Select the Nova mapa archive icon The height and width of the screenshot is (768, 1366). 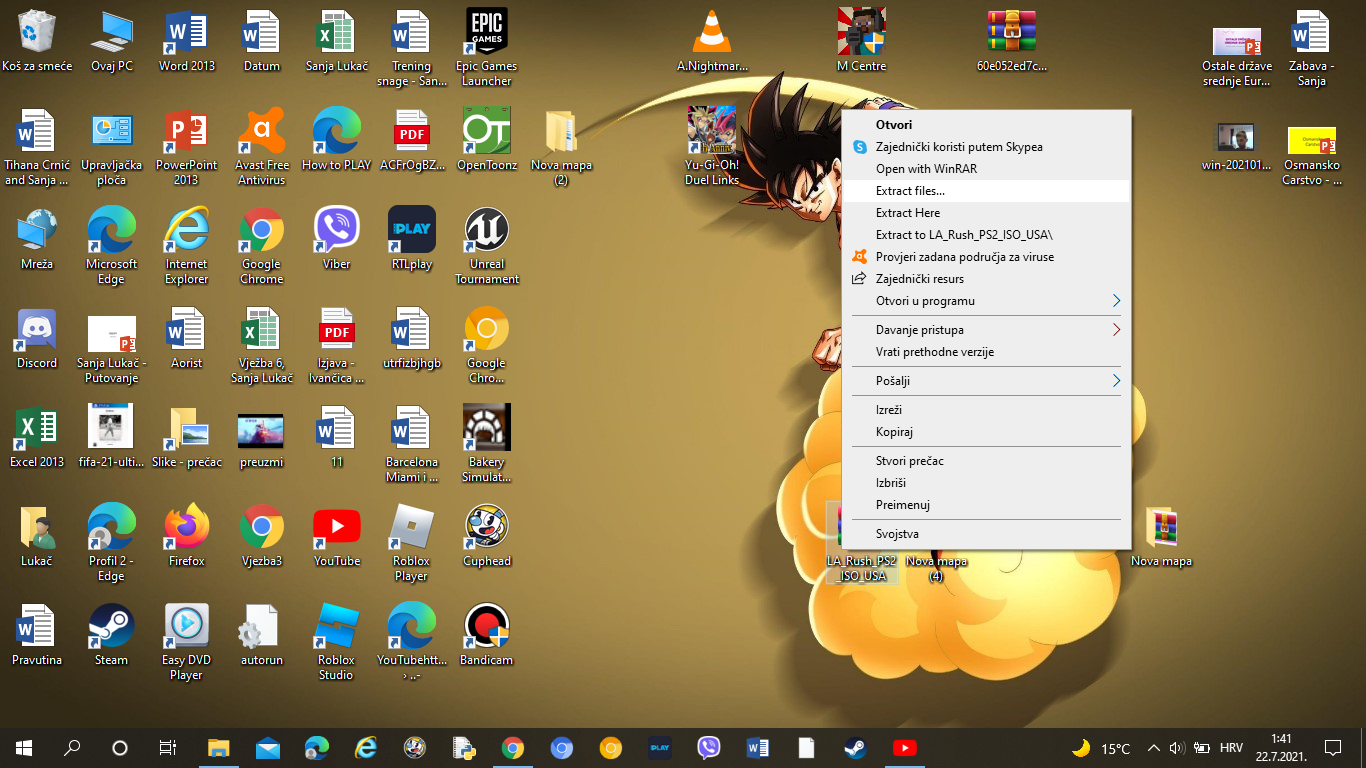coord(1162,536)
